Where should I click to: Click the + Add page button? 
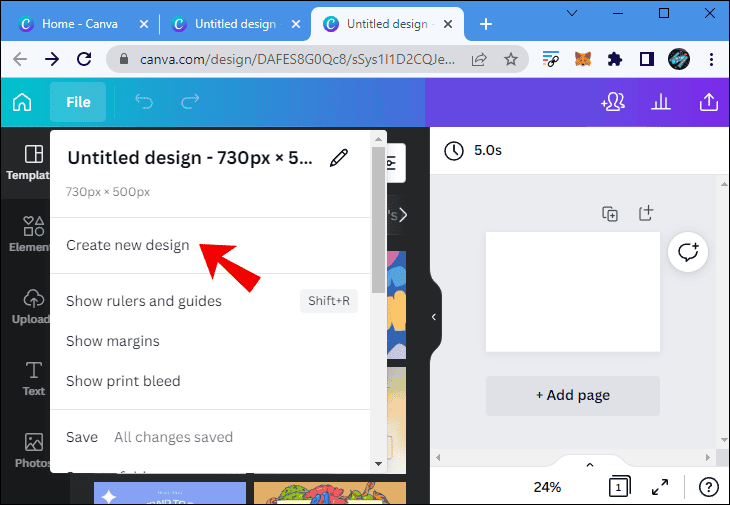coord(572,395)
